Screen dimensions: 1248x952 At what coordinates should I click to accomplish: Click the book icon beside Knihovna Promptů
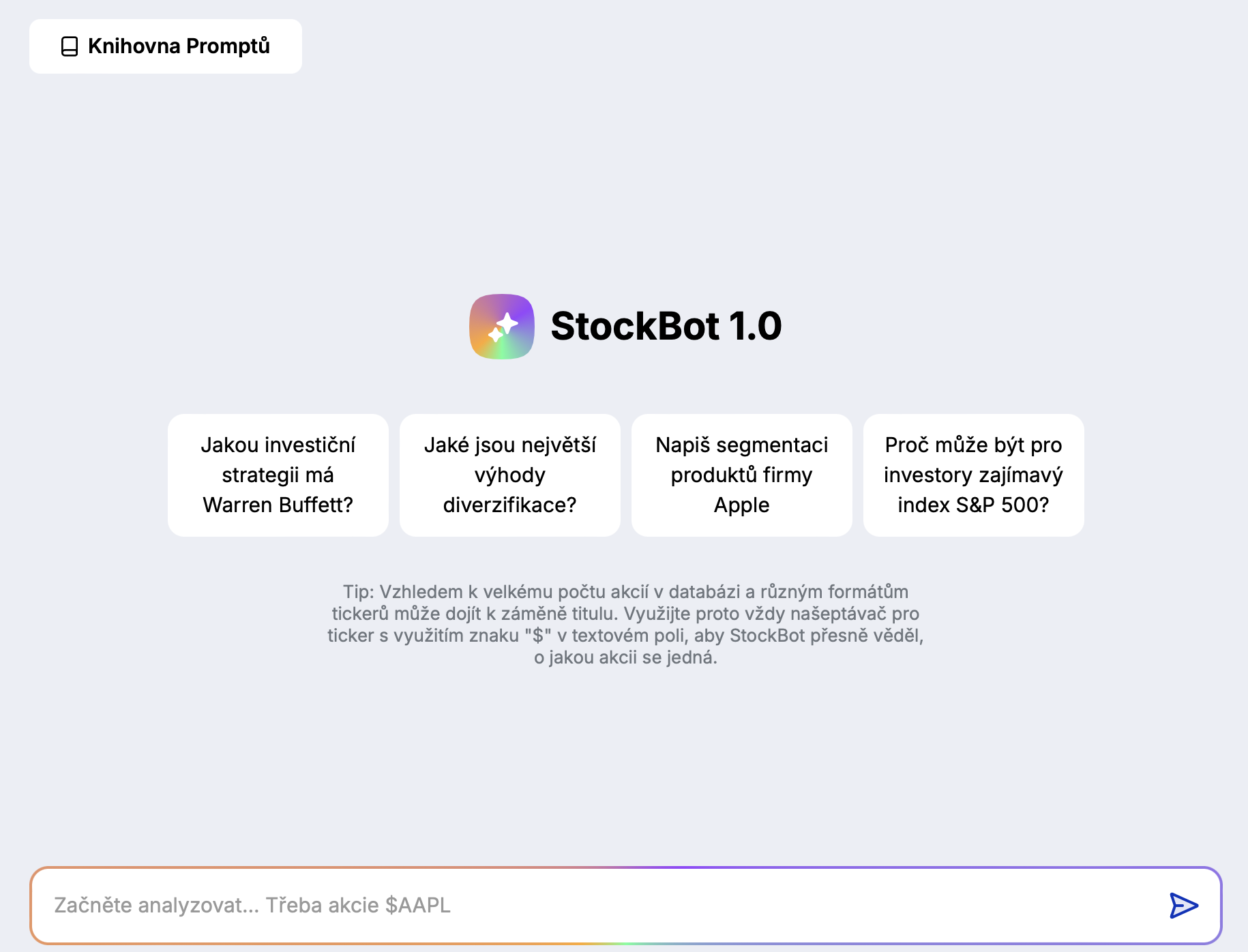[70, 46]
